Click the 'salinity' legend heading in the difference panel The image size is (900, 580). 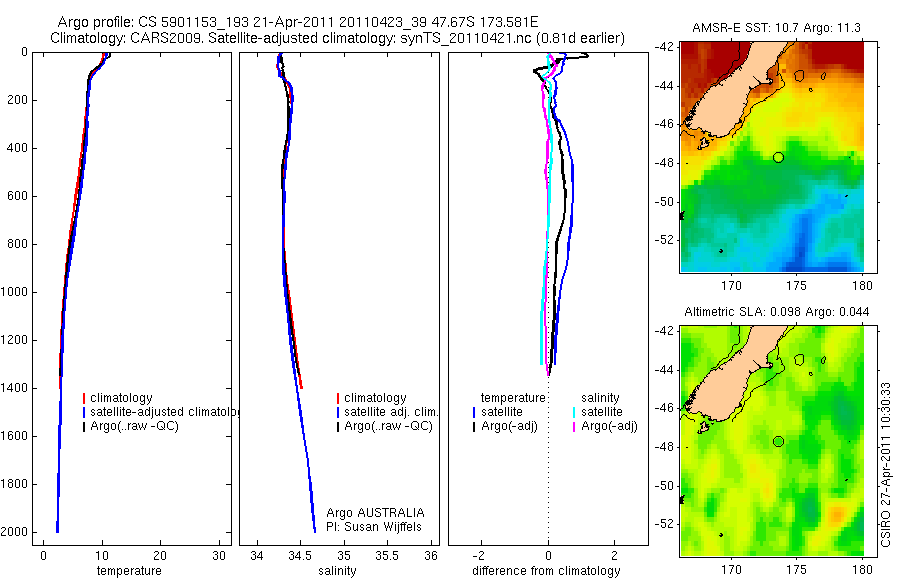[600, 398]
